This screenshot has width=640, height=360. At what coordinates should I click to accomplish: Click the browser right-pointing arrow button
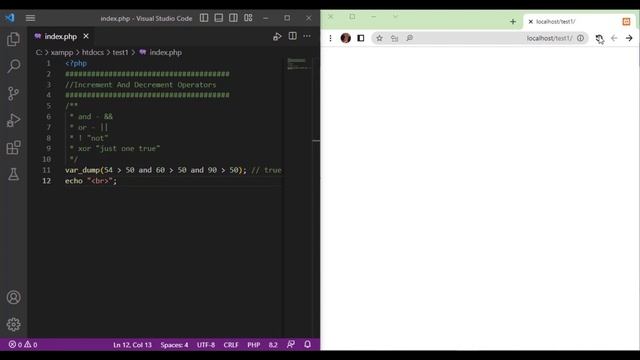pyautogui.click(x=629, y=38)
